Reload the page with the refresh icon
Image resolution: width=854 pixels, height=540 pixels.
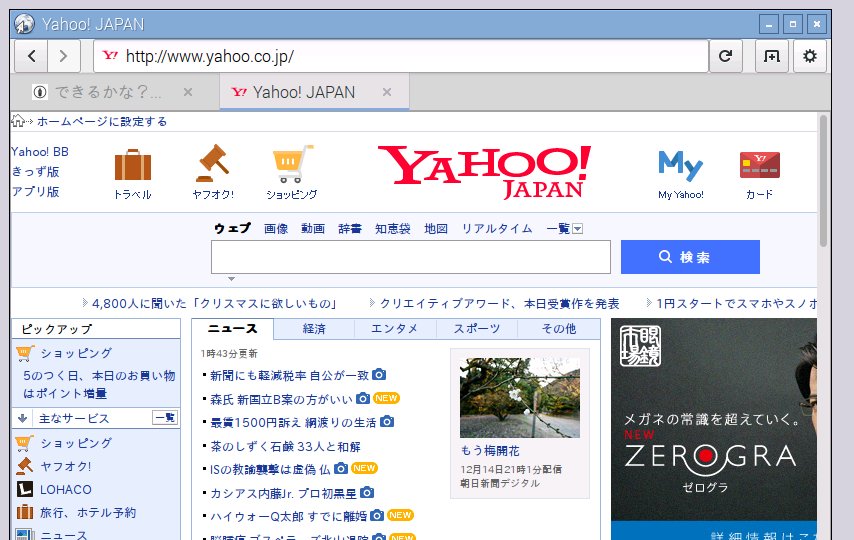(x=725, y=56)
